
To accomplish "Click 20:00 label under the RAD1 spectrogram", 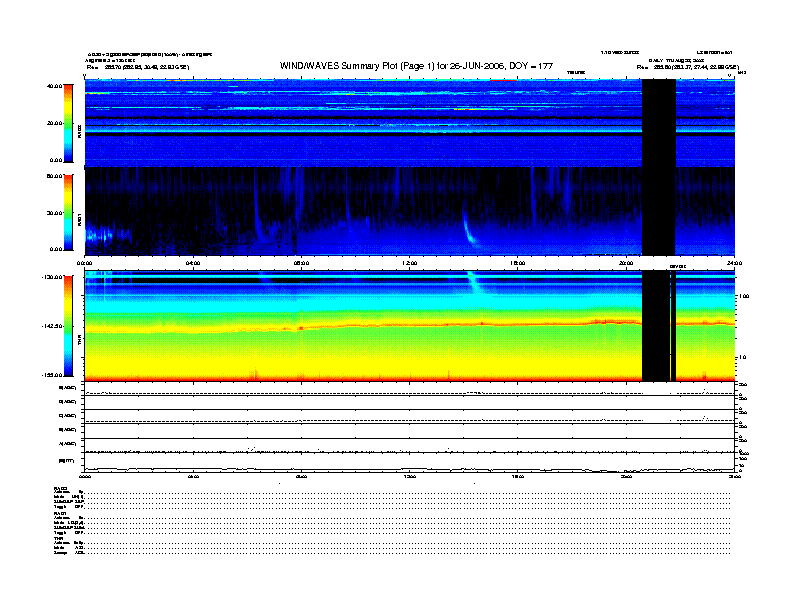I will tap(626, 263).
